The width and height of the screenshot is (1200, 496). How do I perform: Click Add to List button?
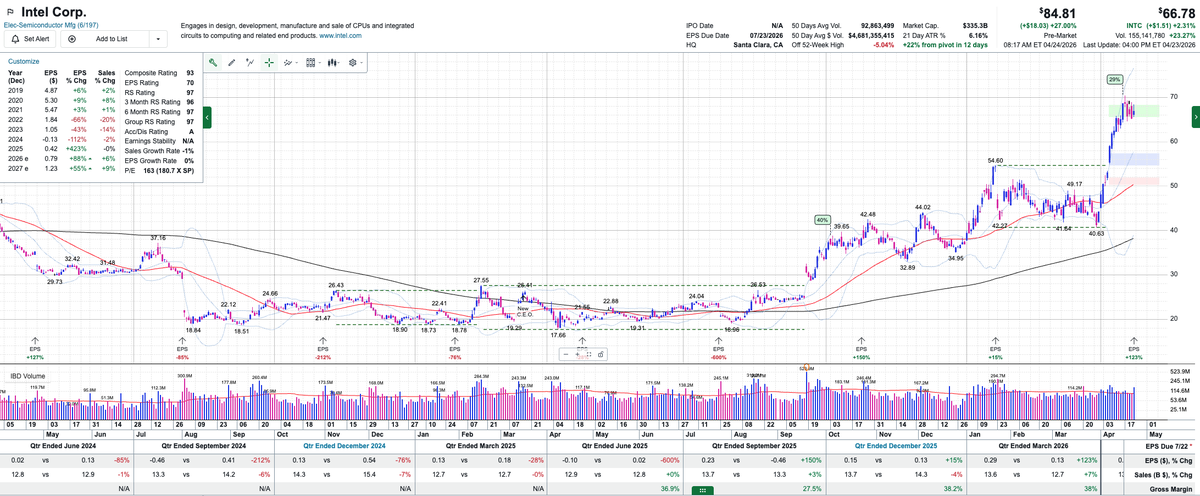click(104, 39)
